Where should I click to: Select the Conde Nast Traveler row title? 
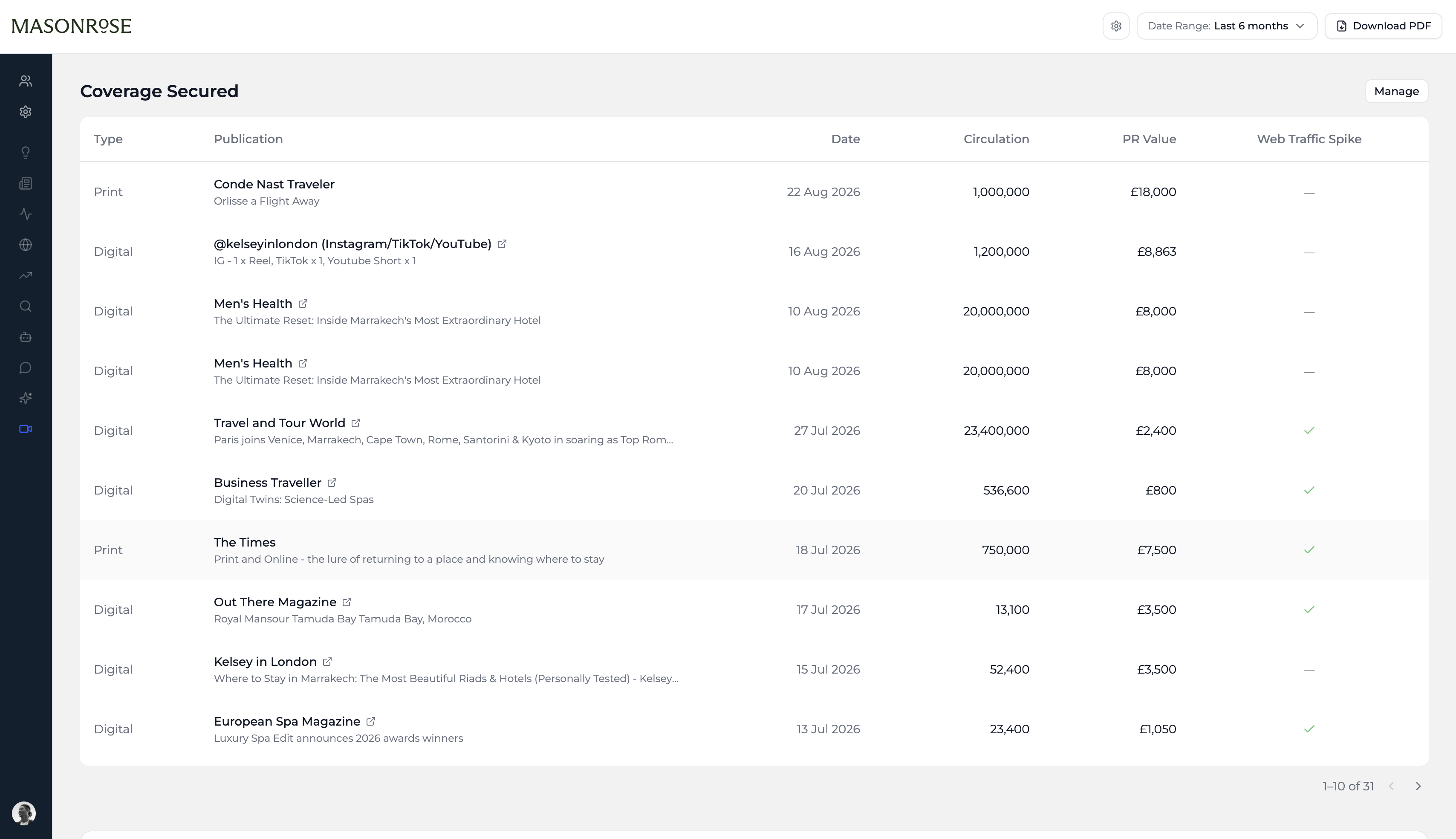(x=274, y=185)
